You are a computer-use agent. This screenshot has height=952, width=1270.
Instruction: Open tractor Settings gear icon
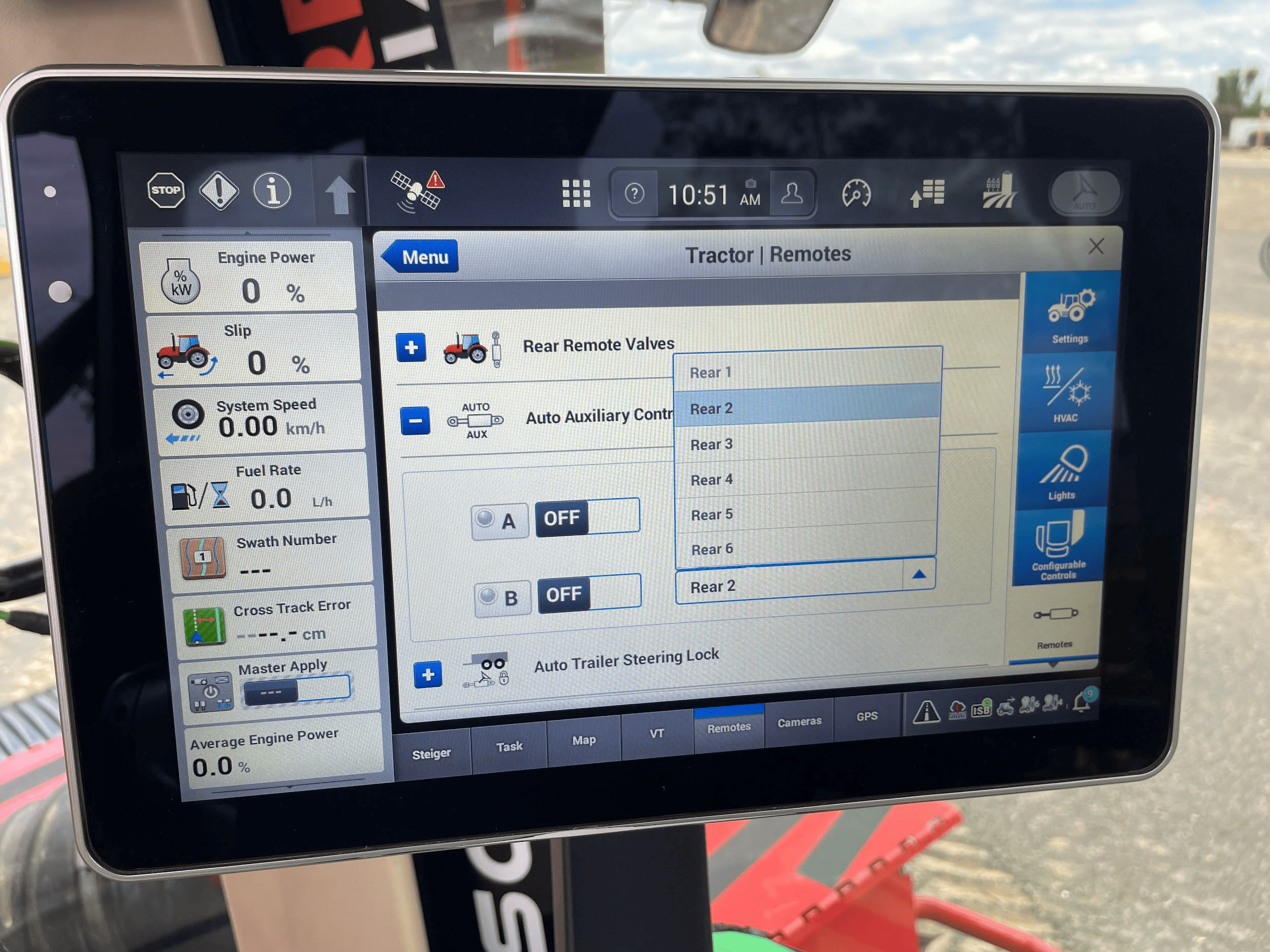pyautogui.click(x=1070, y=313)
